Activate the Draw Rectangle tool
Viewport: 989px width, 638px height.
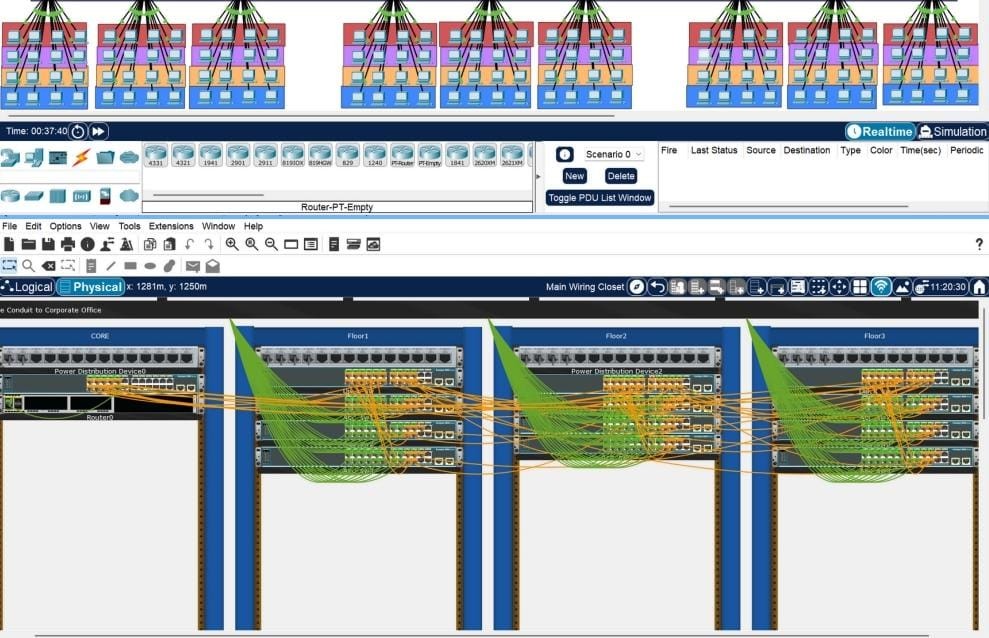point(131,266)
